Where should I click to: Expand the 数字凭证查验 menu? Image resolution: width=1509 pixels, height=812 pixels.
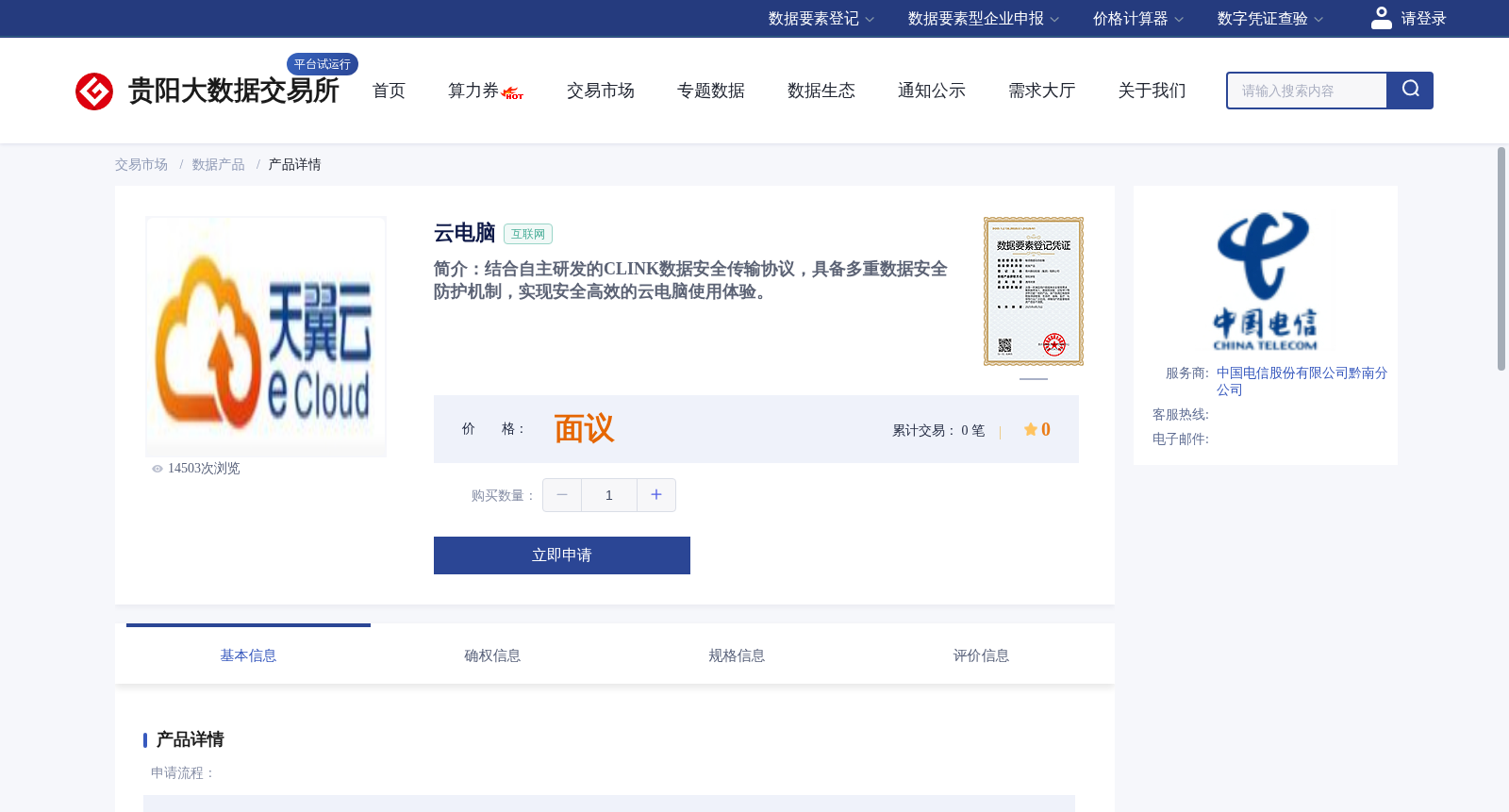1270,19
